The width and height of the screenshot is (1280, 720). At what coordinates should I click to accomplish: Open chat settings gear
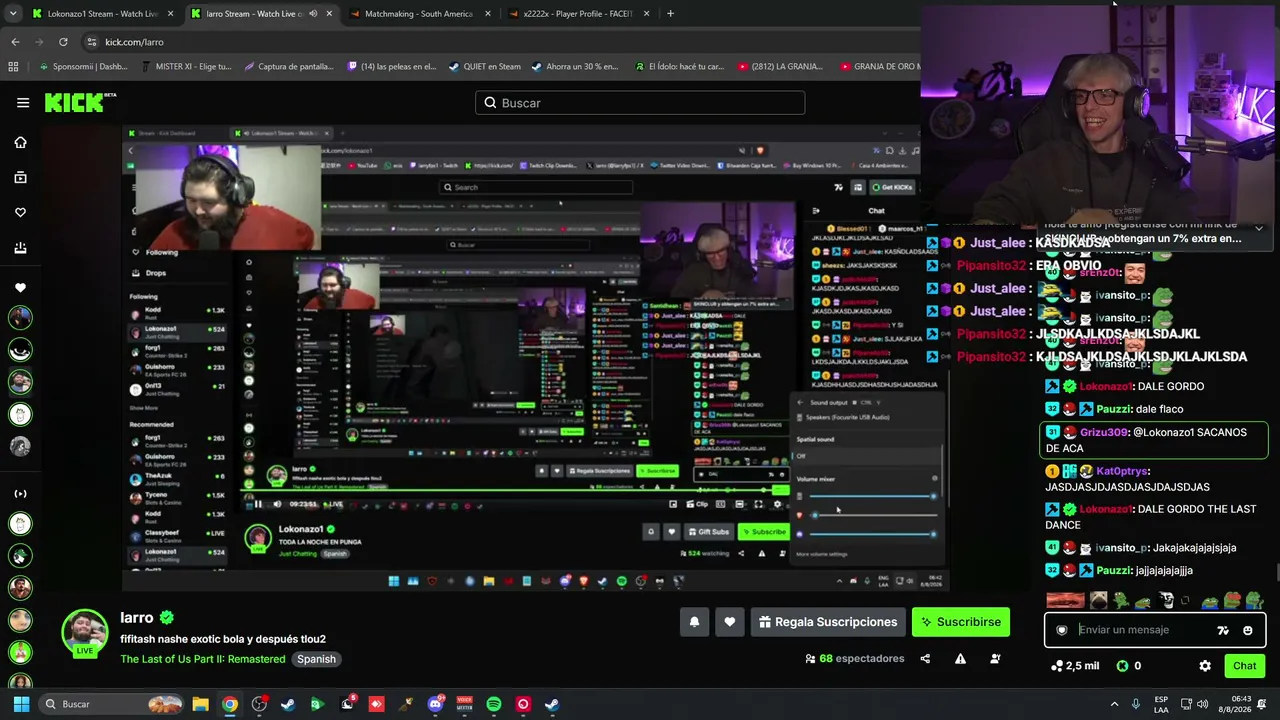pyautogui.click(x=1205, y=666)
